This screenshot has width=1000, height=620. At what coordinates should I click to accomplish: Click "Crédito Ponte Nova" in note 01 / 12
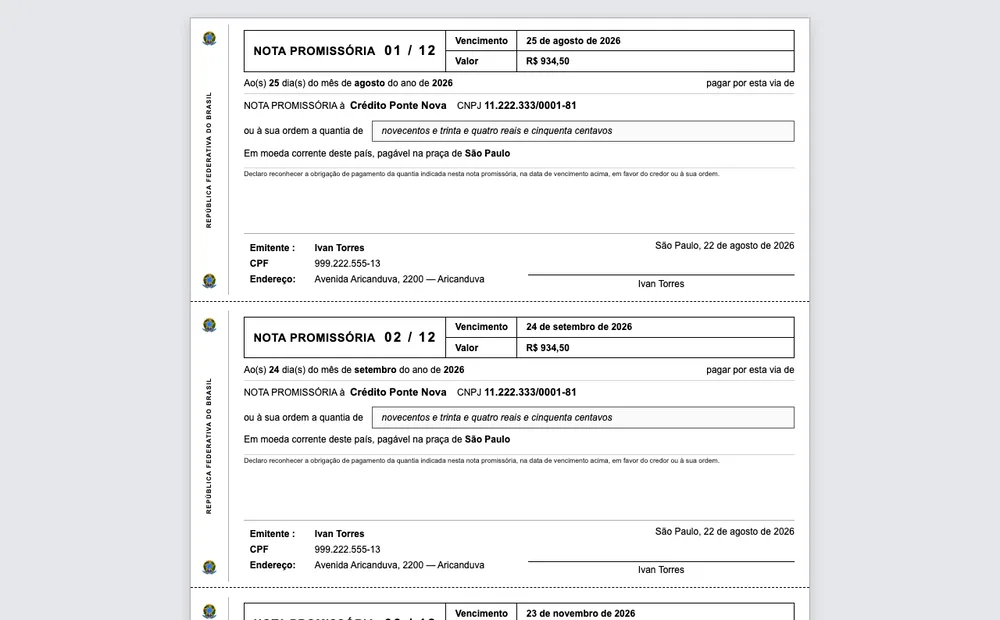click(x=398, y=105)
